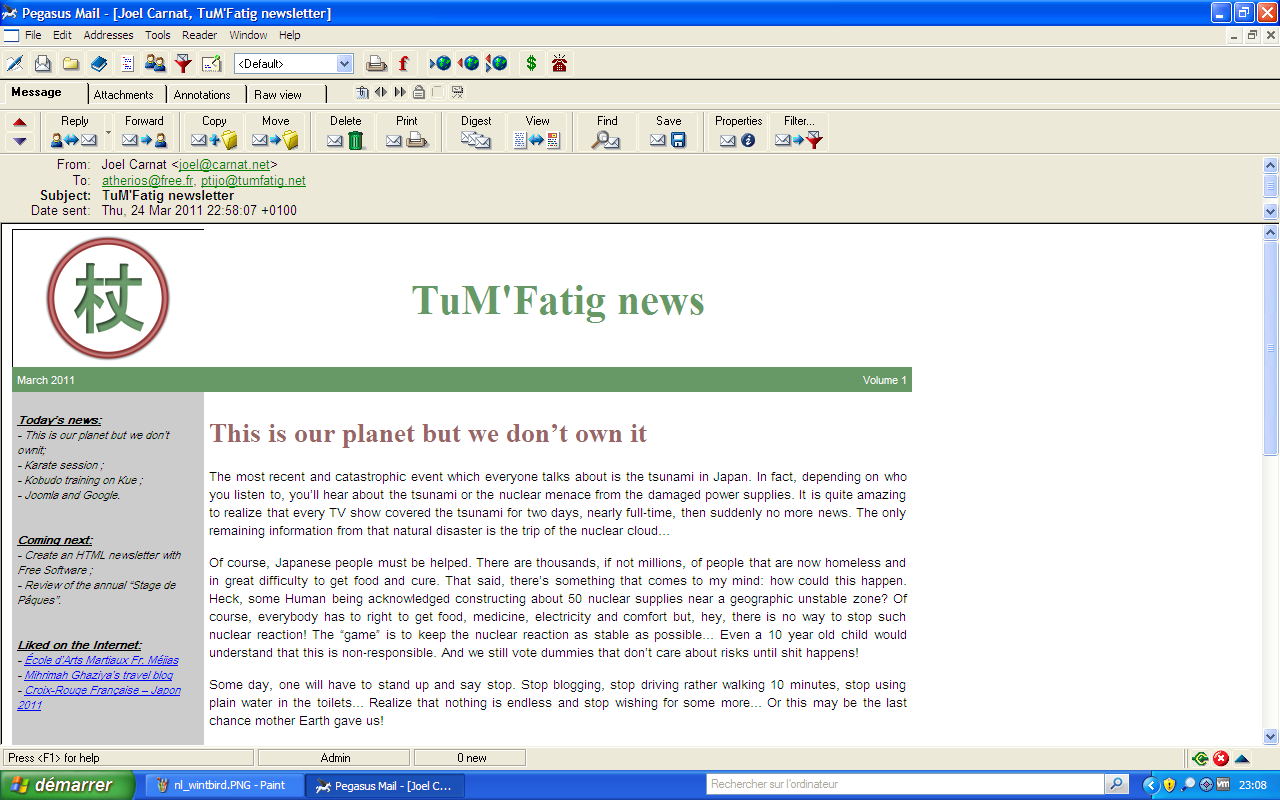
Task: Open the read new mail envelope icon
Action: point(43,63)
